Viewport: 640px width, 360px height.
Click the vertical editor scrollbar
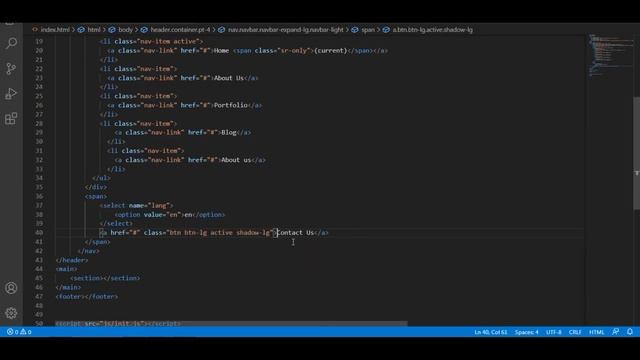coord(636,153)
